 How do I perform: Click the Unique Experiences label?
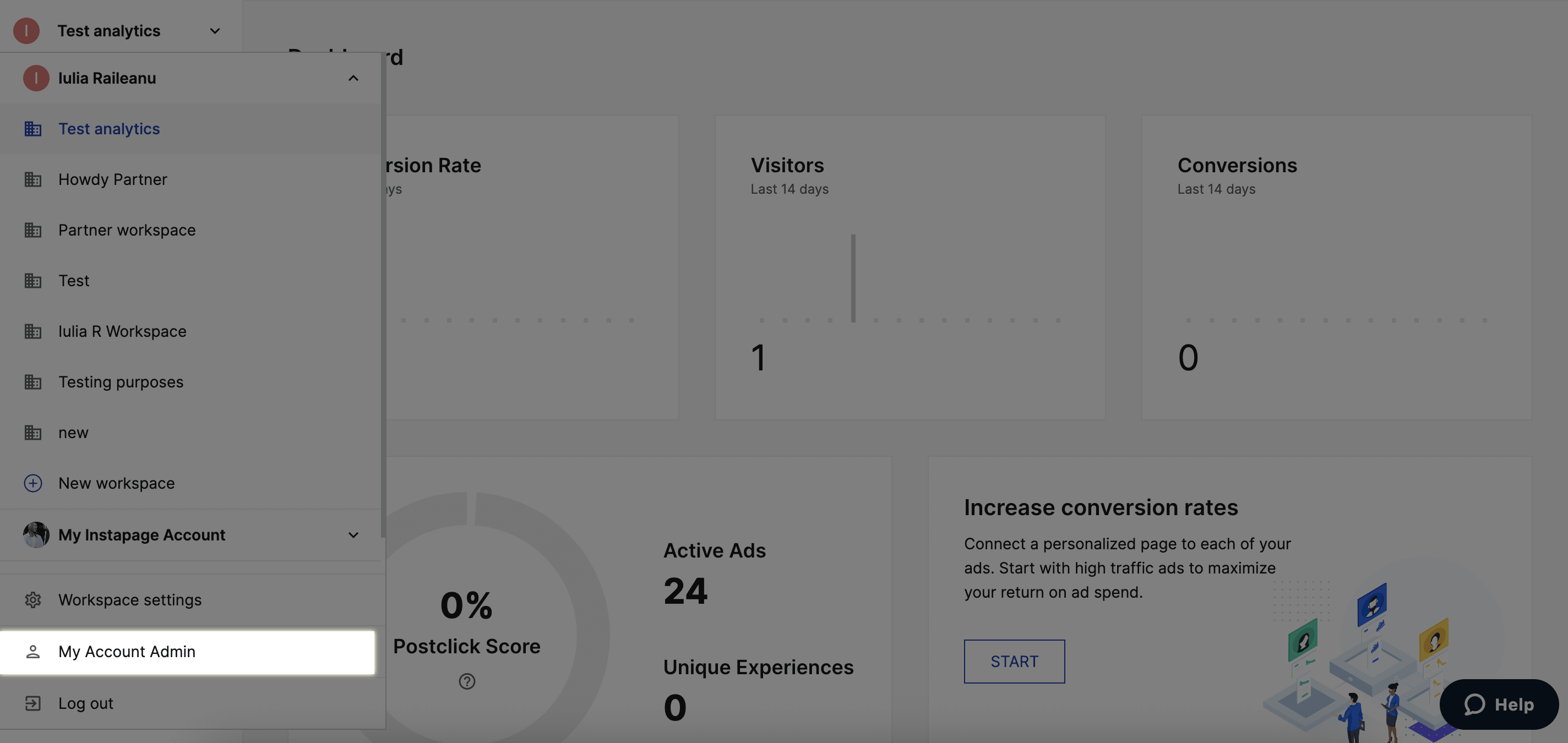(x=759, y=667)
